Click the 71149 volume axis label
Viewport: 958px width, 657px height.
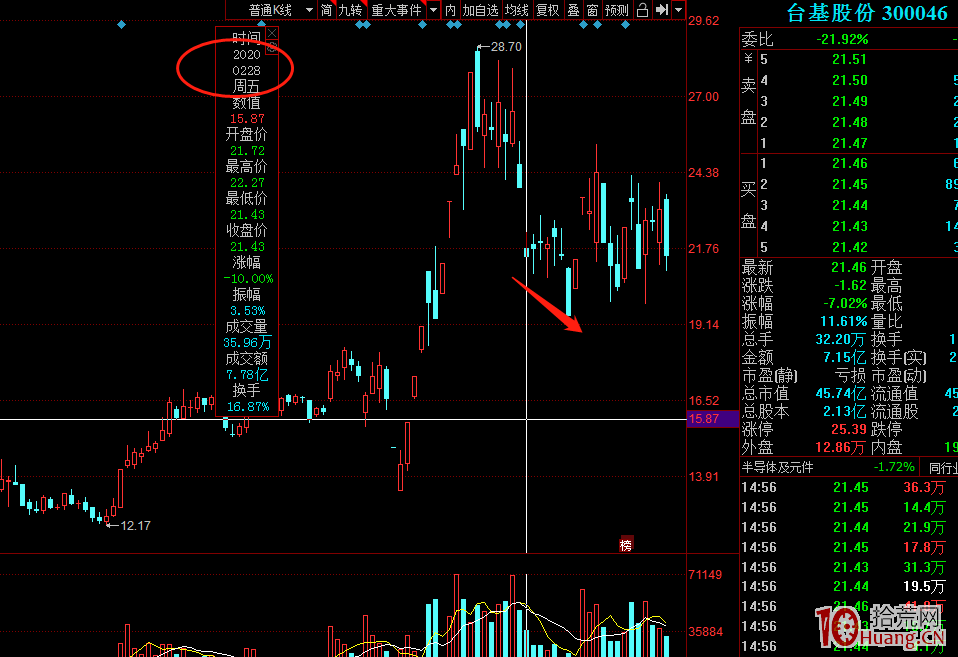tap(705, 574)
